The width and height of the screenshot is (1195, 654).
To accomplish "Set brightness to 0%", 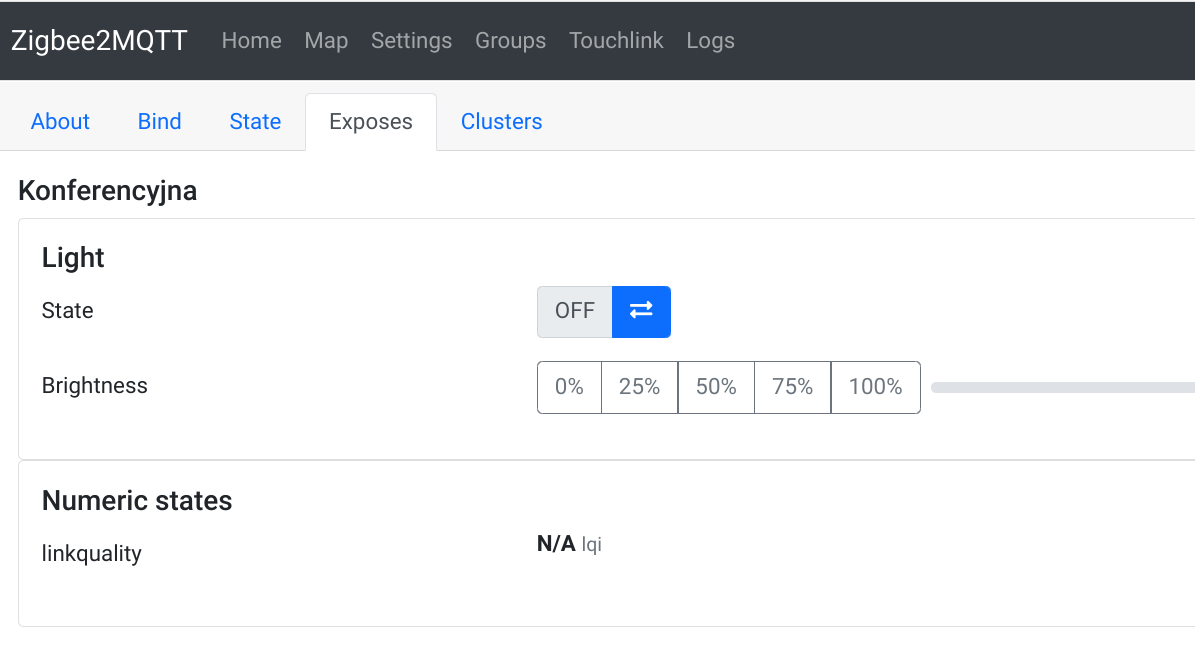I will (569, 387).
